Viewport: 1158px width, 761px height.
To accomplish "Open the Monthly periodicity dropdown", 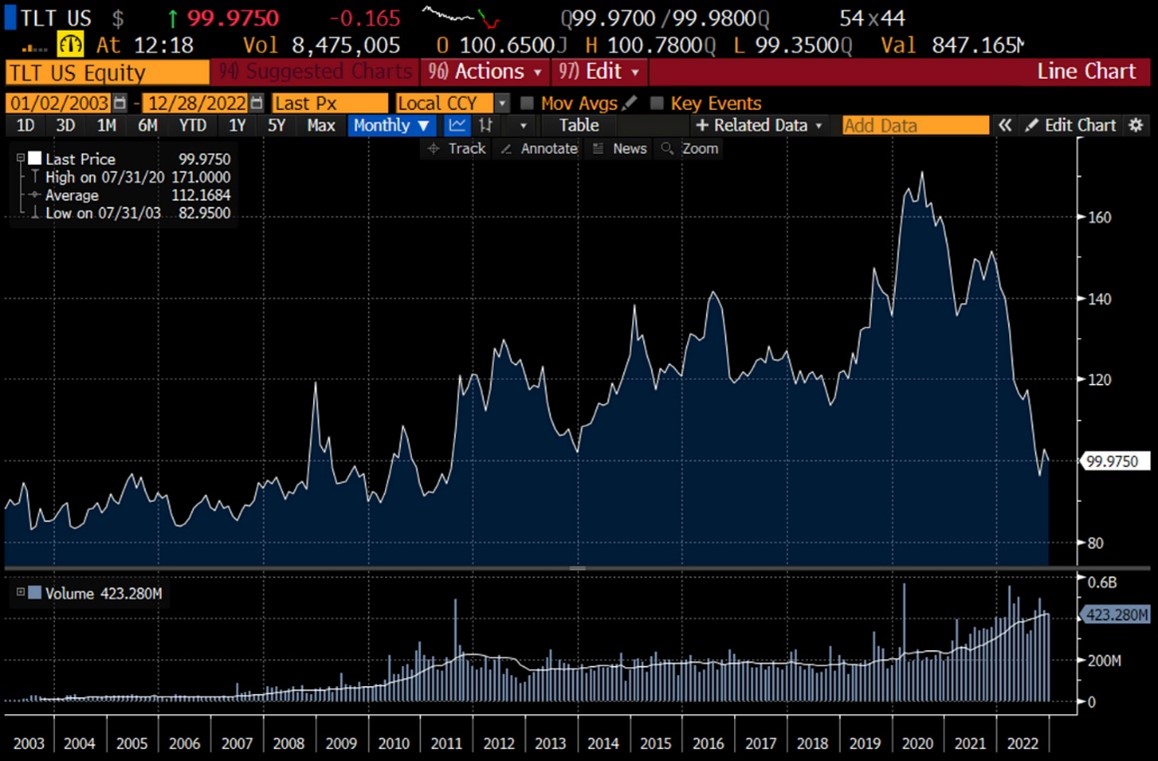I will 391,125.
